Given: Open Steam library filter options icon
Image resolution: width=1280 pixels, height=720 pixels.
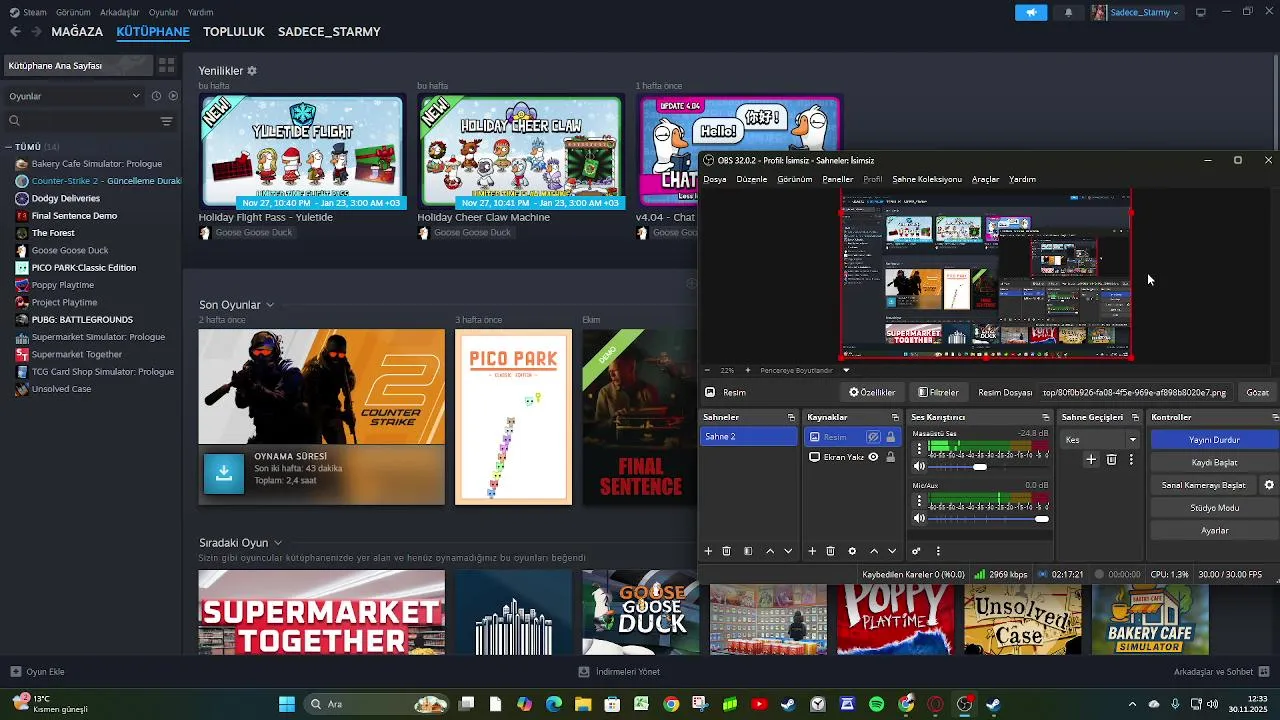Looking at the screenshot, I should pos(166,121).
